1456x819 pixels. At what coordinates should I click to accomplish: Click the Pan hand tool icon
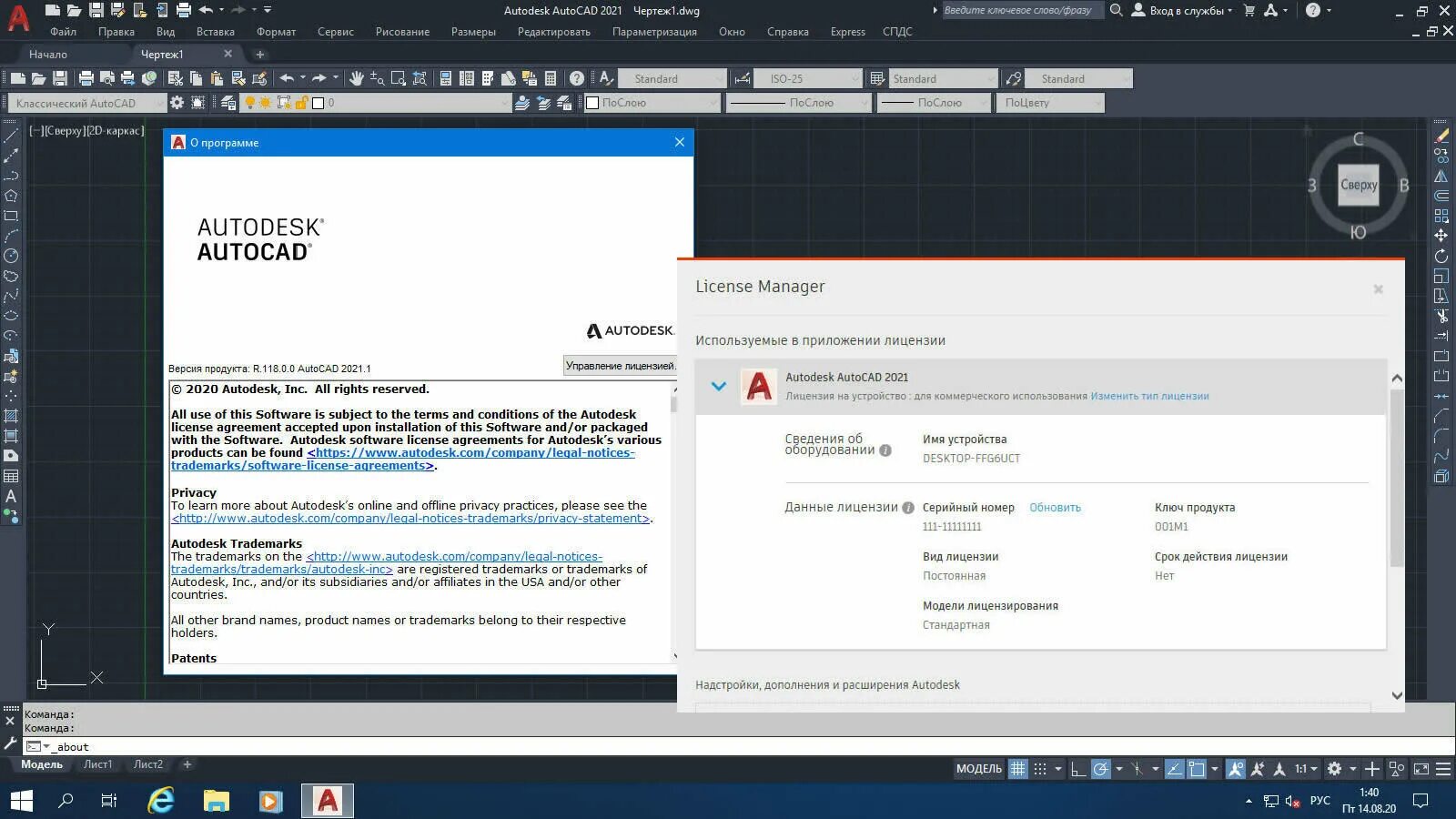tap(356, 79)
